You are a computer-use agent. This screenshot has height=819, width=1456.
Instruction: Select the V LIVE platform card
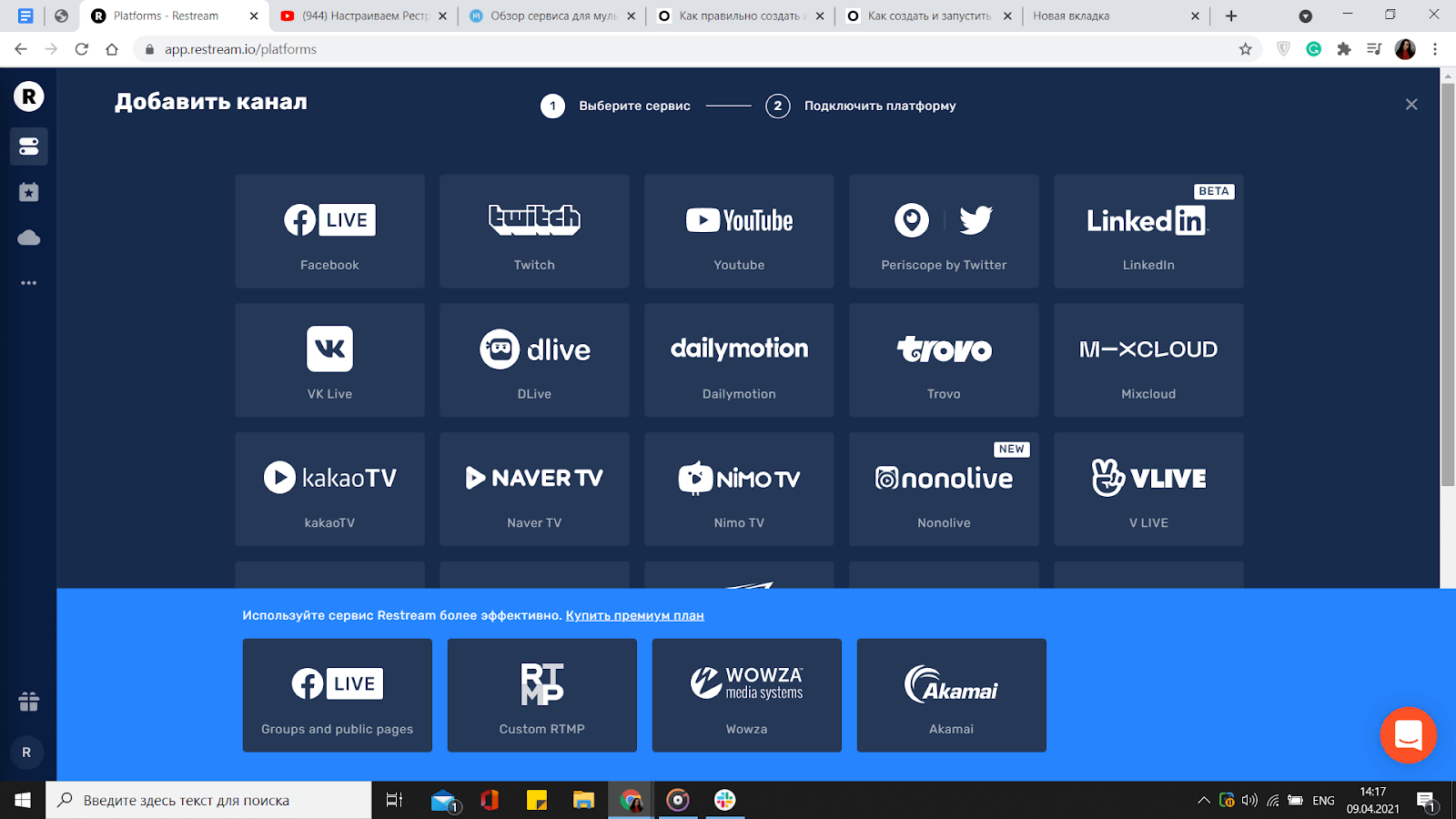[x=1148, y=490]
